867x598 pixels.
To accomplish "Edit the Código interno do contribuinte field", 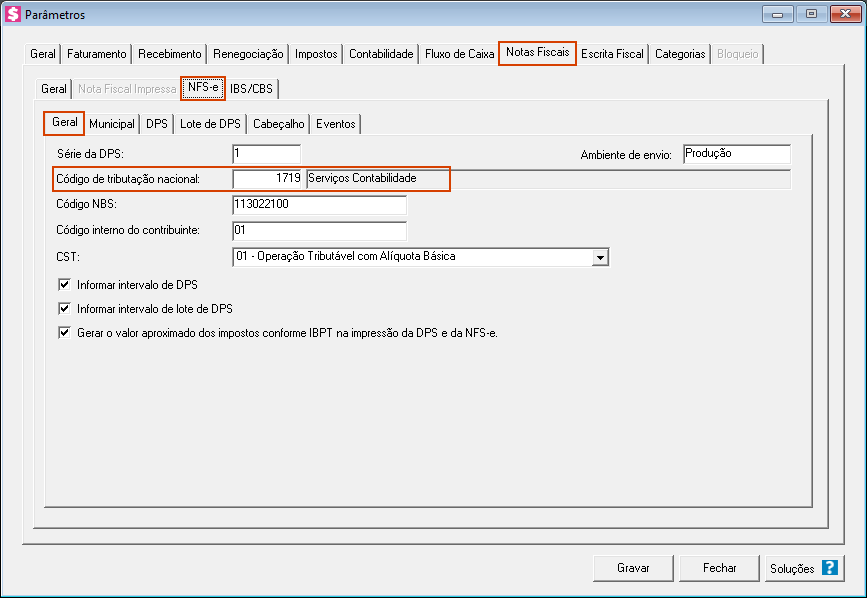I will point(318,231).
